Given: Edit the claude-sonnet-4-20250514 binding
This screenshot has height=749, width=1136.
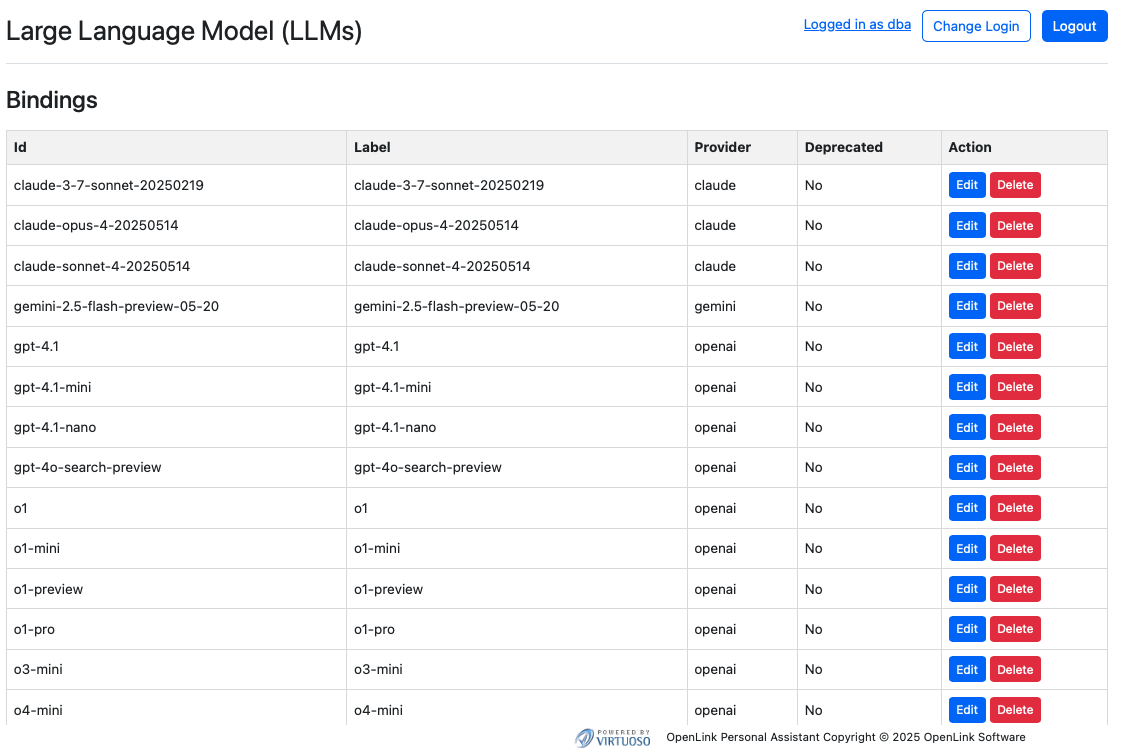Looking at the screenshot, I should point(967,266).
